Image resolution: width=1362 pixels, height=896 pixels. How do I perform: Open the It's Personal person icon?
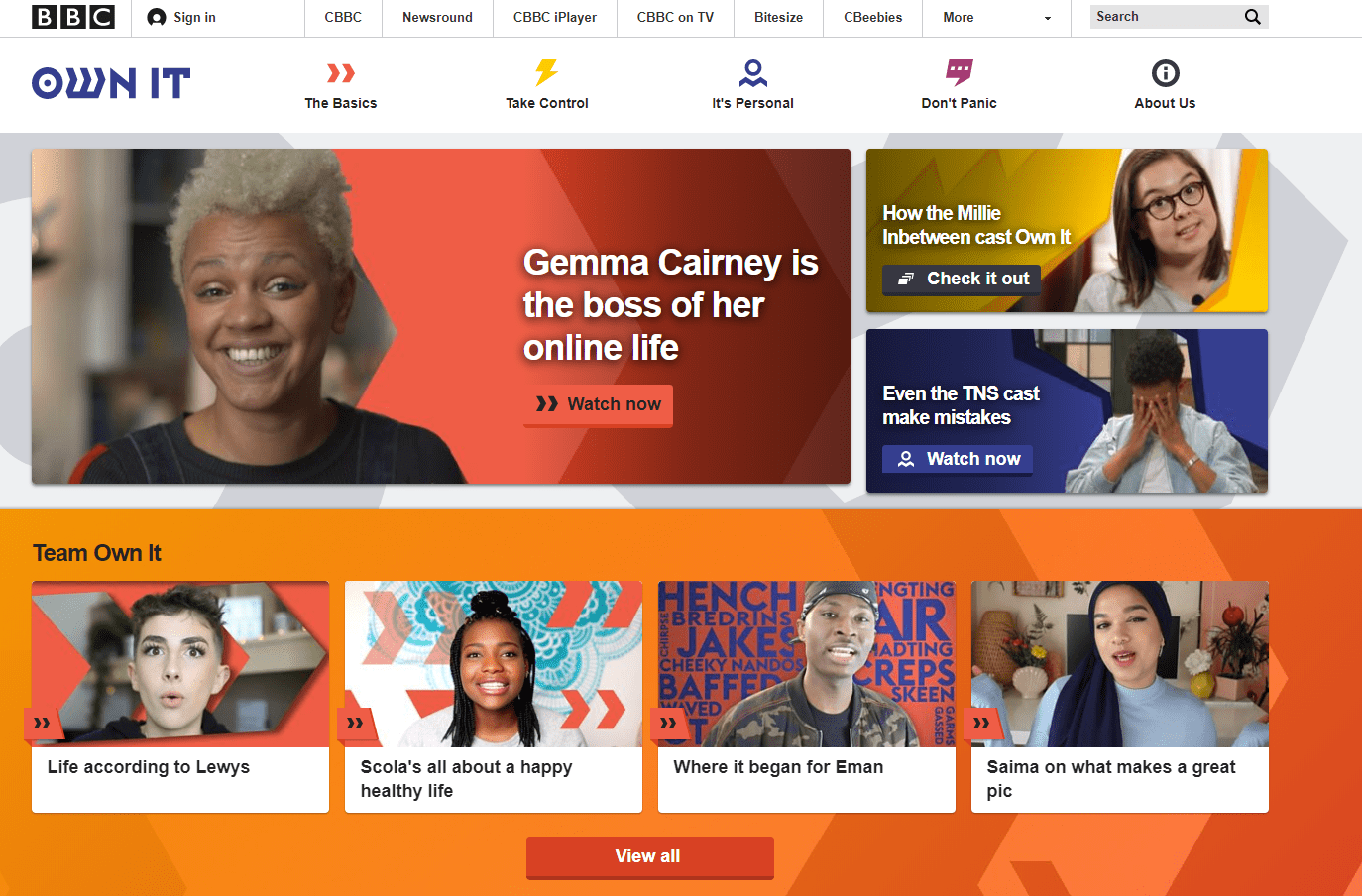(x=753, y=73)
